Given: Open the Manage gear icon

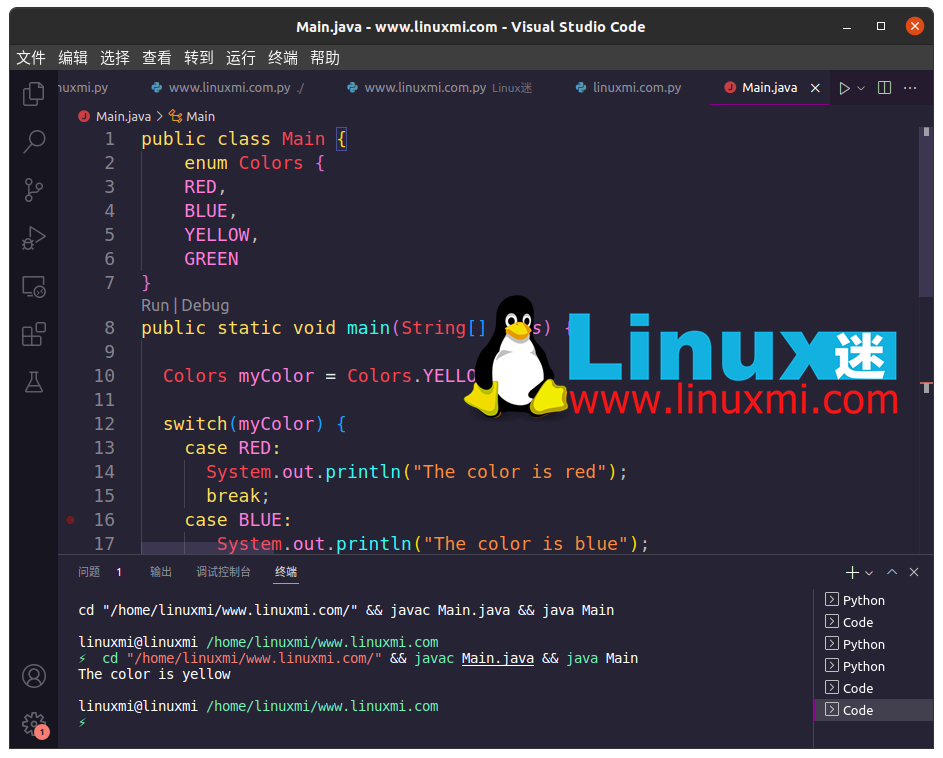Looking at the screenshot, I should 34,724.
